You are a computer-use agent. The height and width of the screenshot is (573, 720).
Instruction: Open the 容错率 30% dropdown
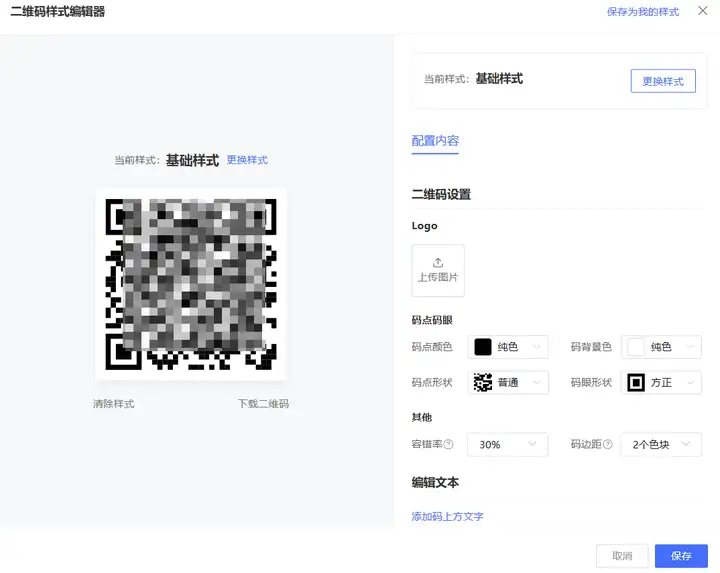pyautogui.click(x=508, y=444)
